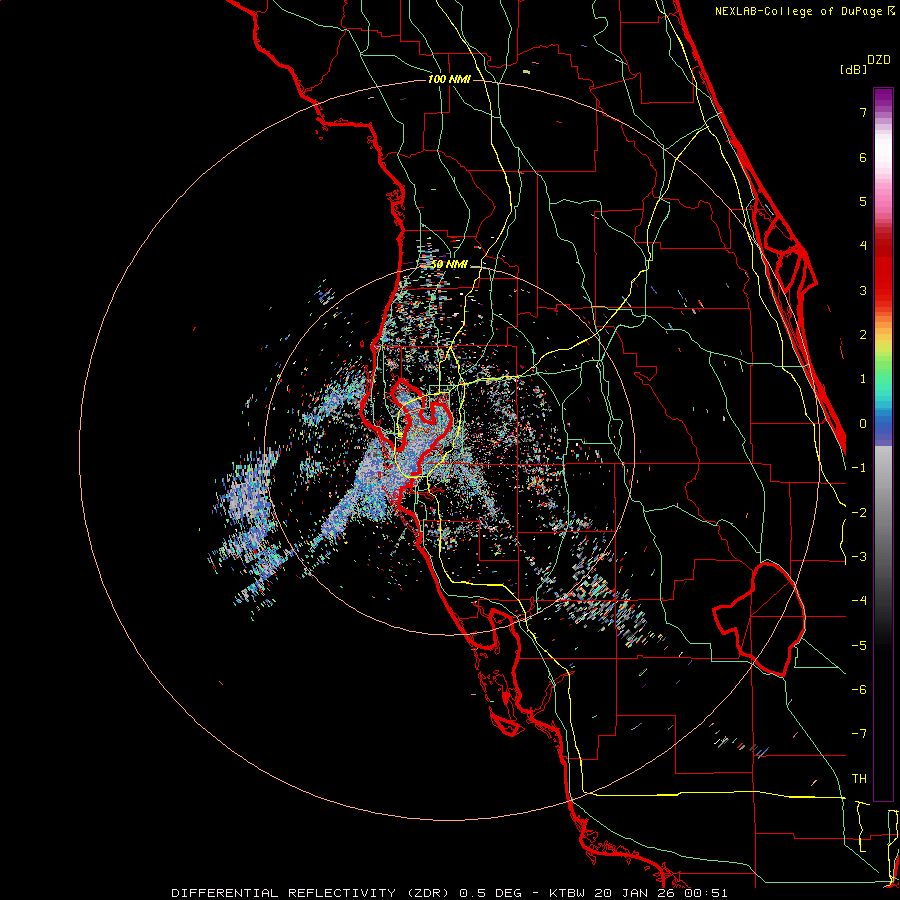
Task: Click the 0 value on color scale
Action: (x=863, y=424)
